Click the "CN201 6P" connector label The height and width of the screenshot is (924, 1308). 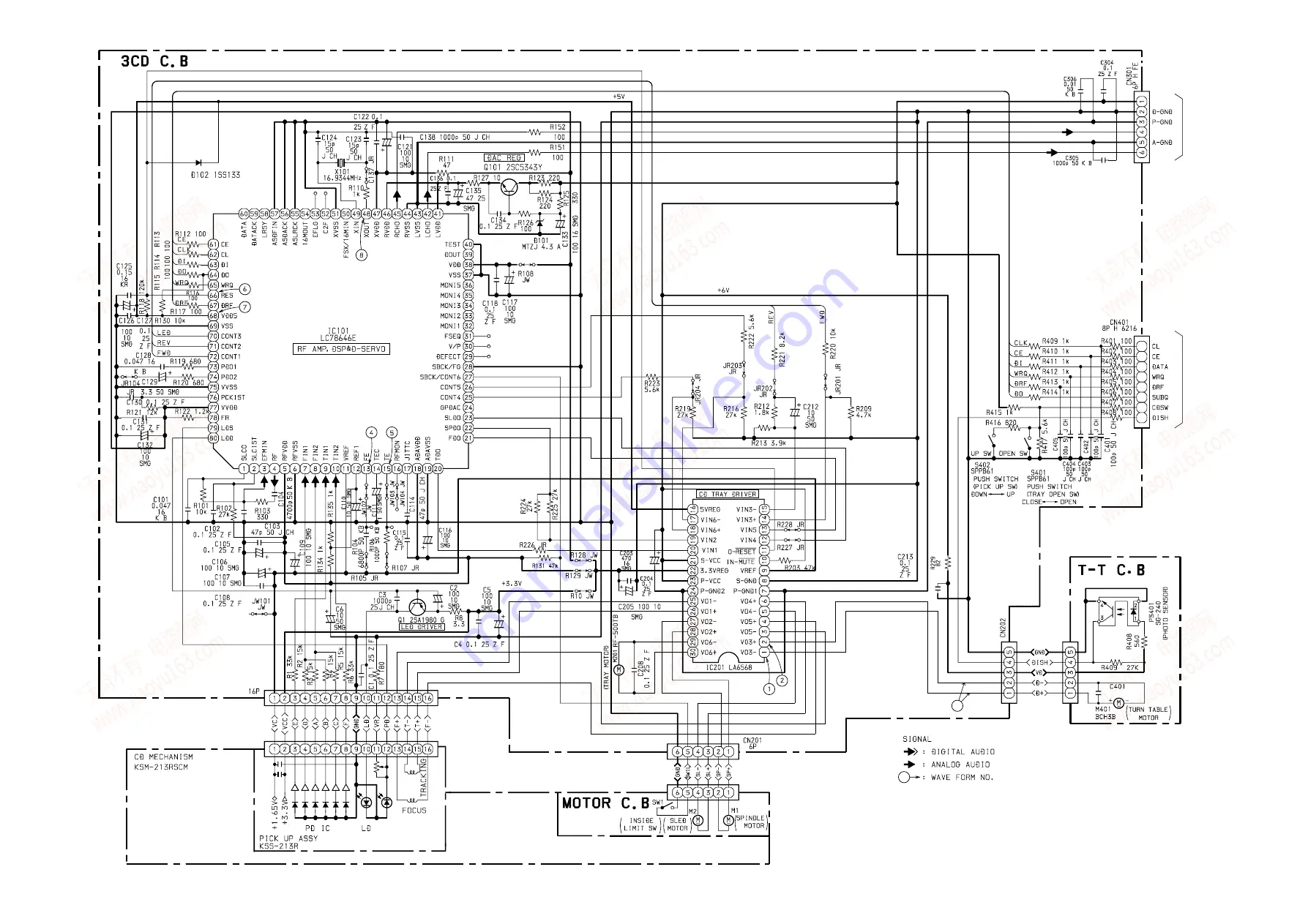(x=752, y=744)
